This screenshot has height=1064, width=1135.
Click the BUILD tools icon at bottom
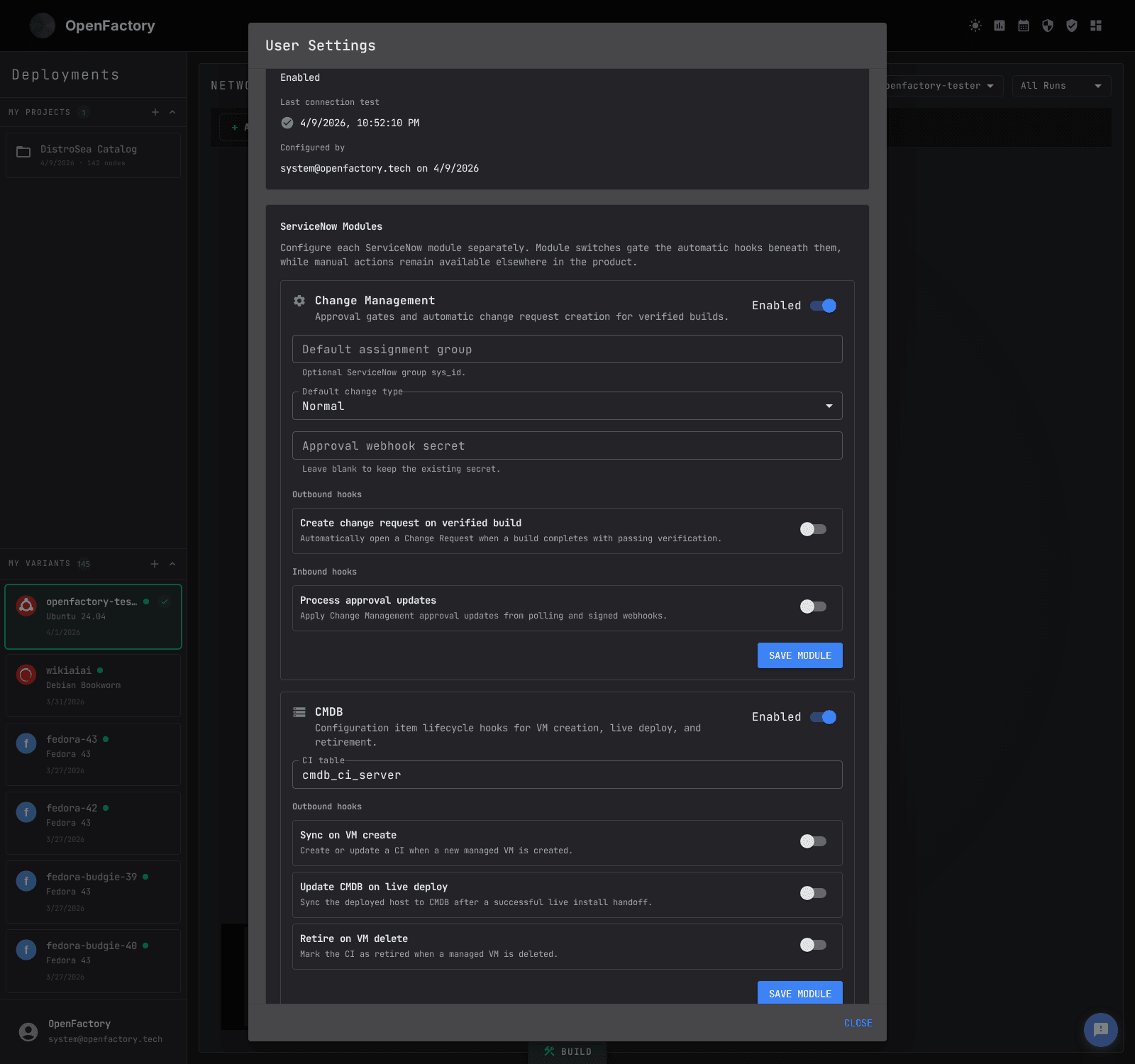coord(549,1051)
